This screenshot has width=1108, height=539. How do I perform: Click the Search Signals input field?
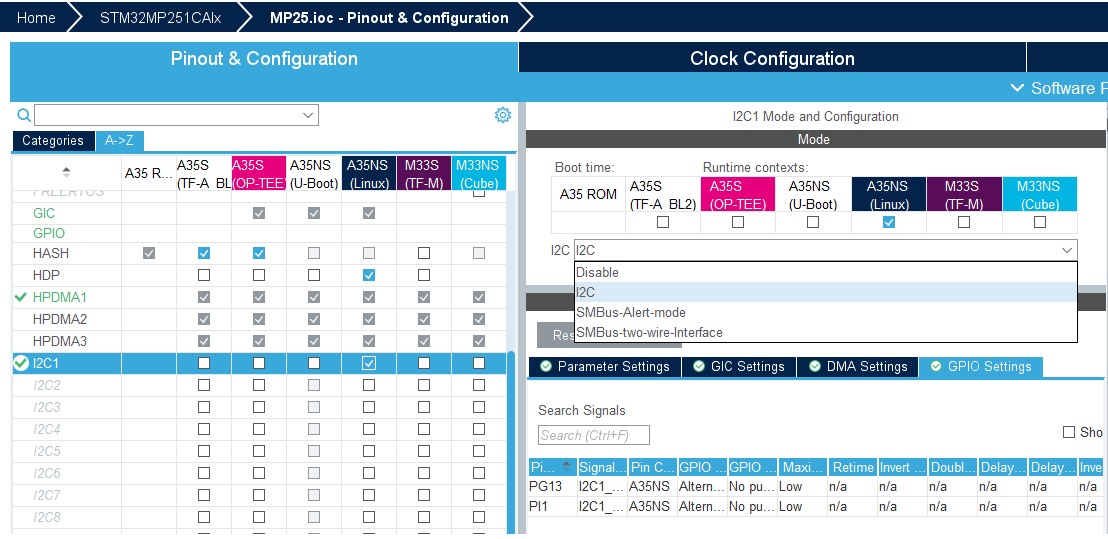(594, 435)
